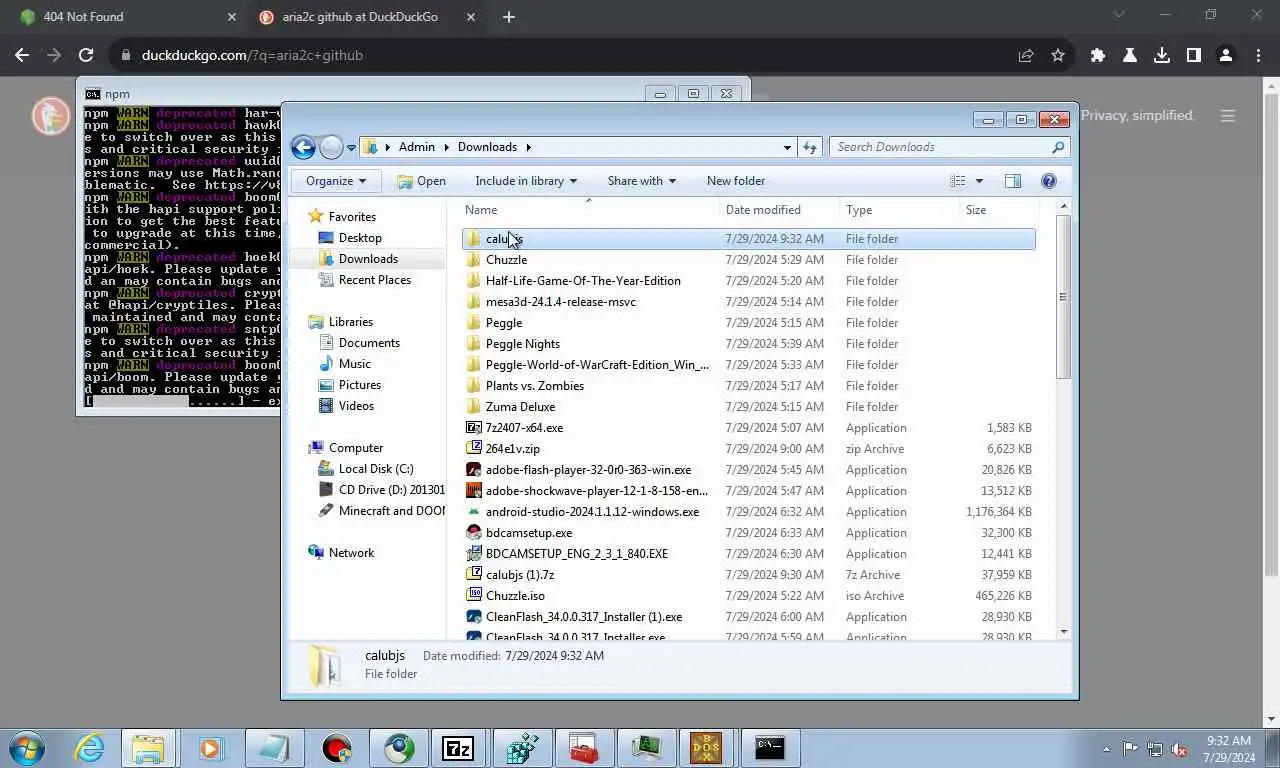
Task: Open the 7z taskbar application
Action: click(458, 748)
